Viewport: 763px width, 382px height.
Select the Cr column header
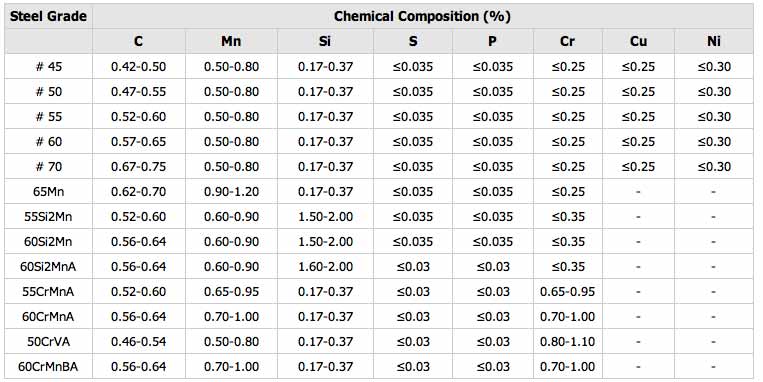point(567,41)
